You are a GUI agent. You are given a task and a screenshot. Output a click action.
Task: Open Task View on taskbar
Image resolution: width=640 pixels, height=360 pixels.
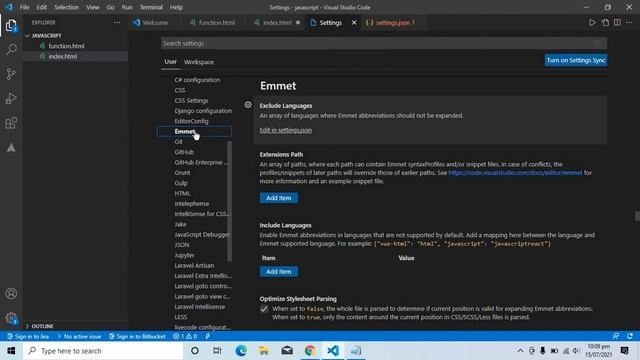[217, 351]
